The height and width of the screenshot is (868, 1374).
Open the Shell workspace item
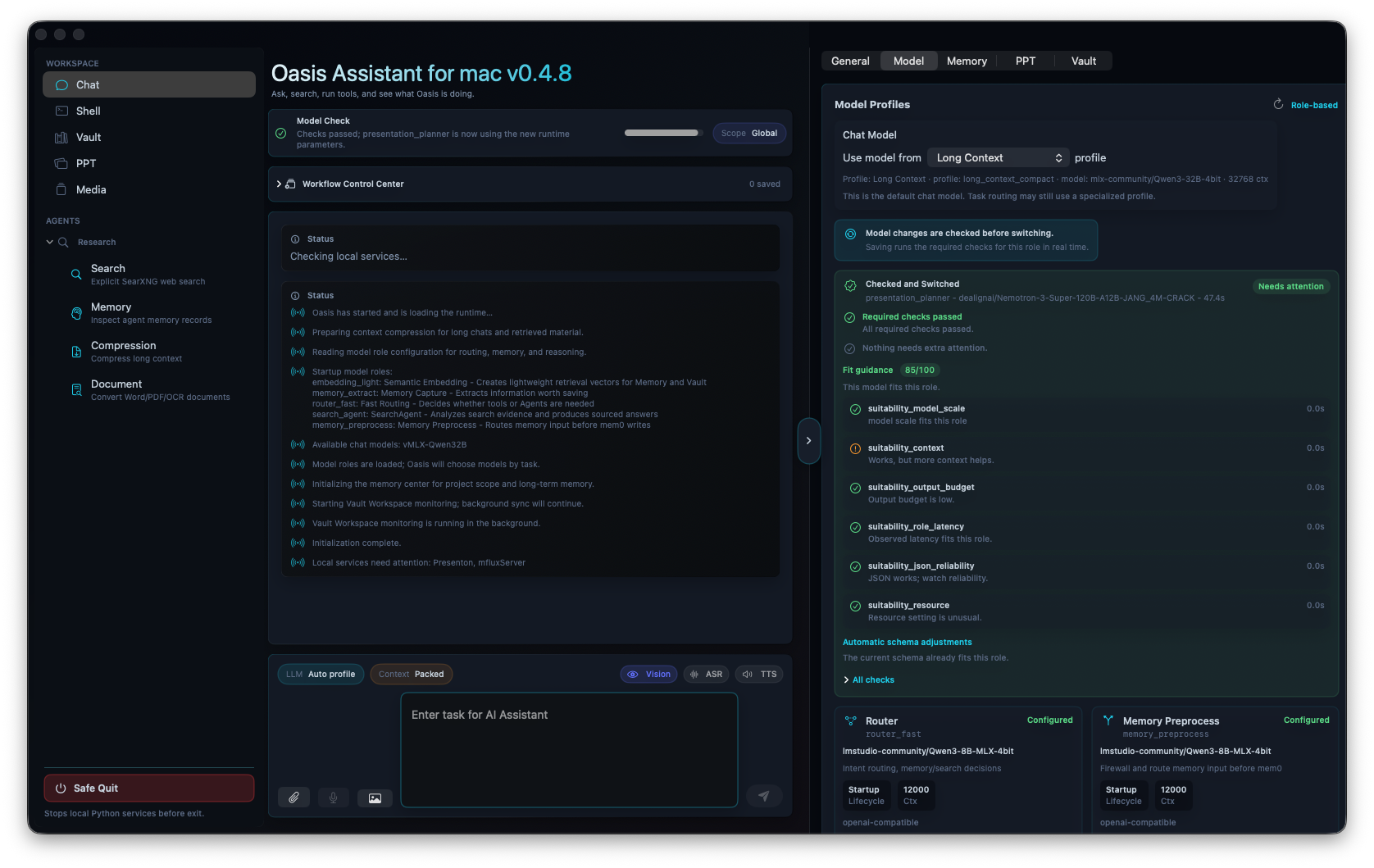click(x=148, y=111)
